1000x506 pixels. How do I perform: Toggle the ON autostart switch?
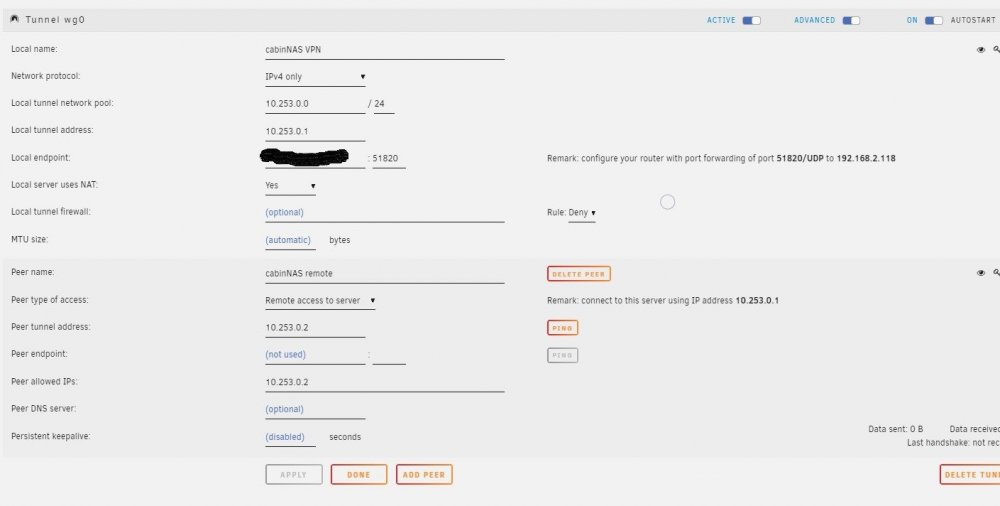click(x=934, y=20)
